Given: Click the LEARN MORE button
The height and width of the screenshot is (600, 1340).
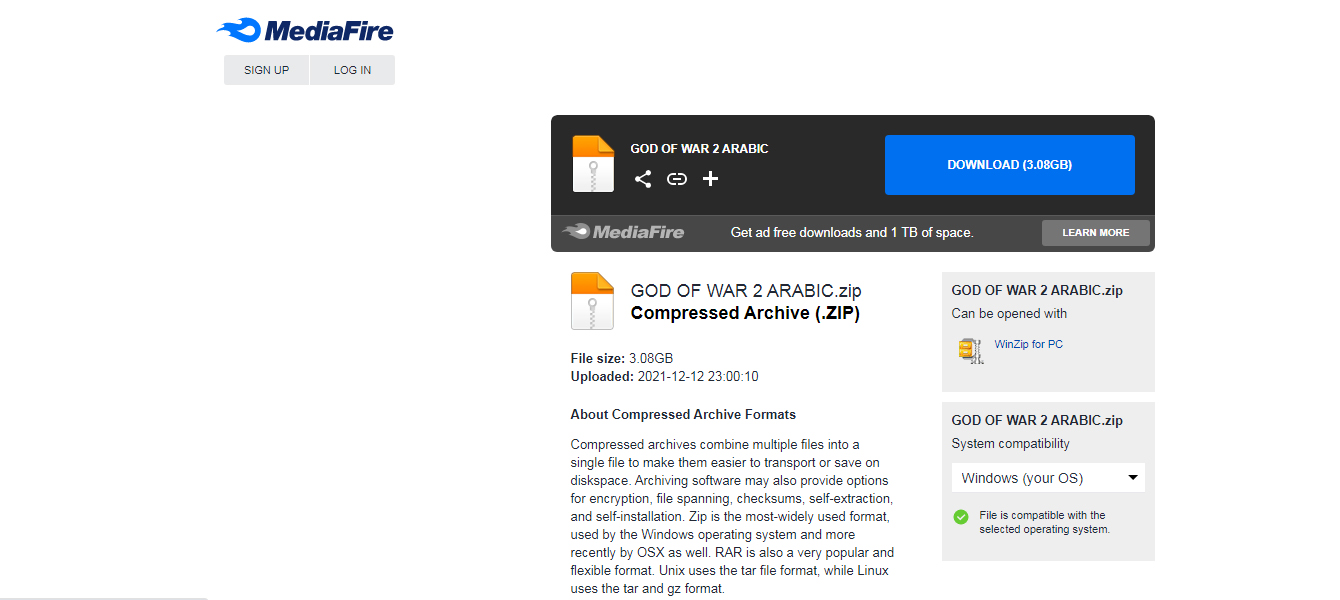Looking at the screenshot, I should (x=1095, y=233).
